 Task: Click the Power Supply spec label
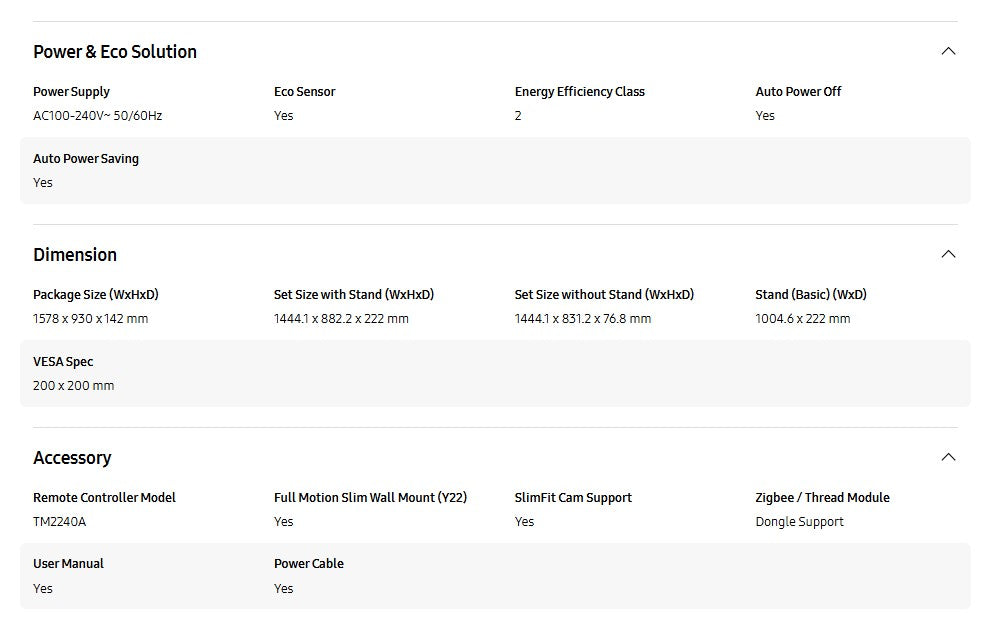71,92
